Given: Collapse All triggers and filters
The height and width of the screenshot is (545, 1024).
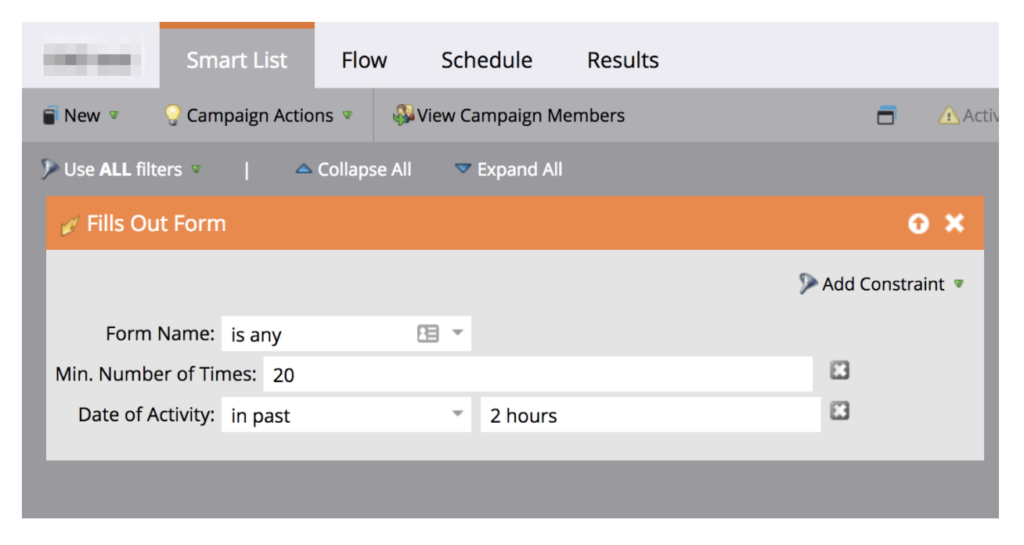Looking at the screenshot, I should (x=353, y=170).
